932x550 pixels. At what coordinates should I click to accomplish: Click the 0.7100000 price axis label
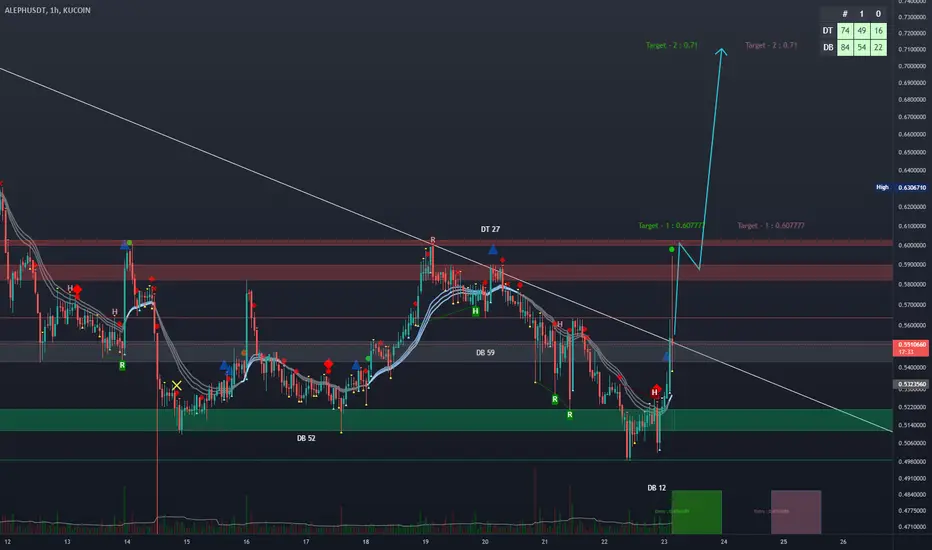912,49
